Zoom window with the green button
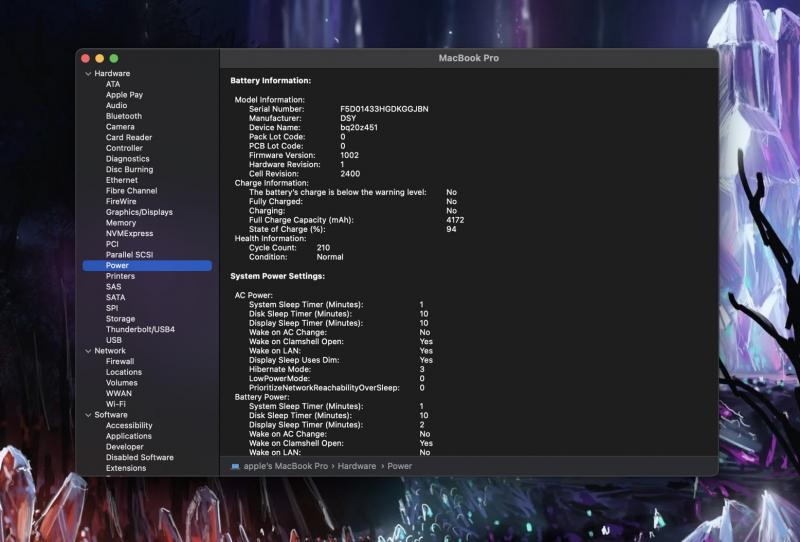The height and width of the screenshot is (542, 800). click(x=114, y=59)
